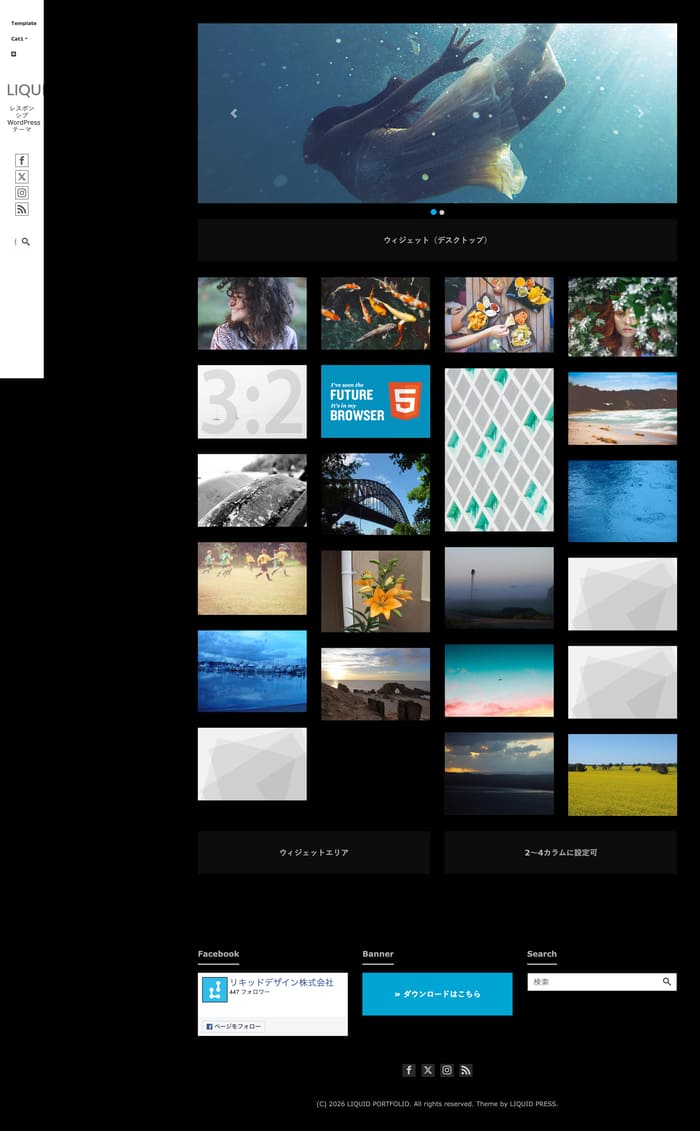Open the black-and-white boat thumbnail
This screenshot has height=1131, width=700.
pos(252,490)
